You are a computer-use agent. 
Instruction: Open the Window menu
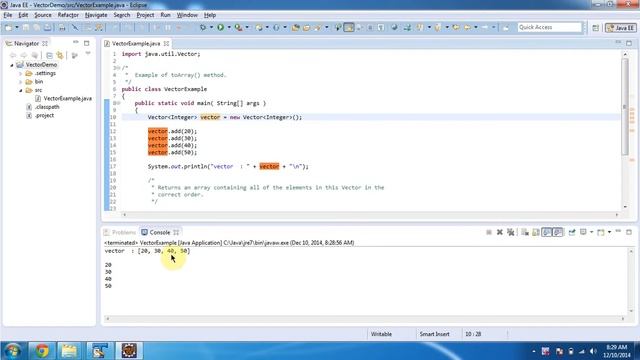[x=187, y=15]
